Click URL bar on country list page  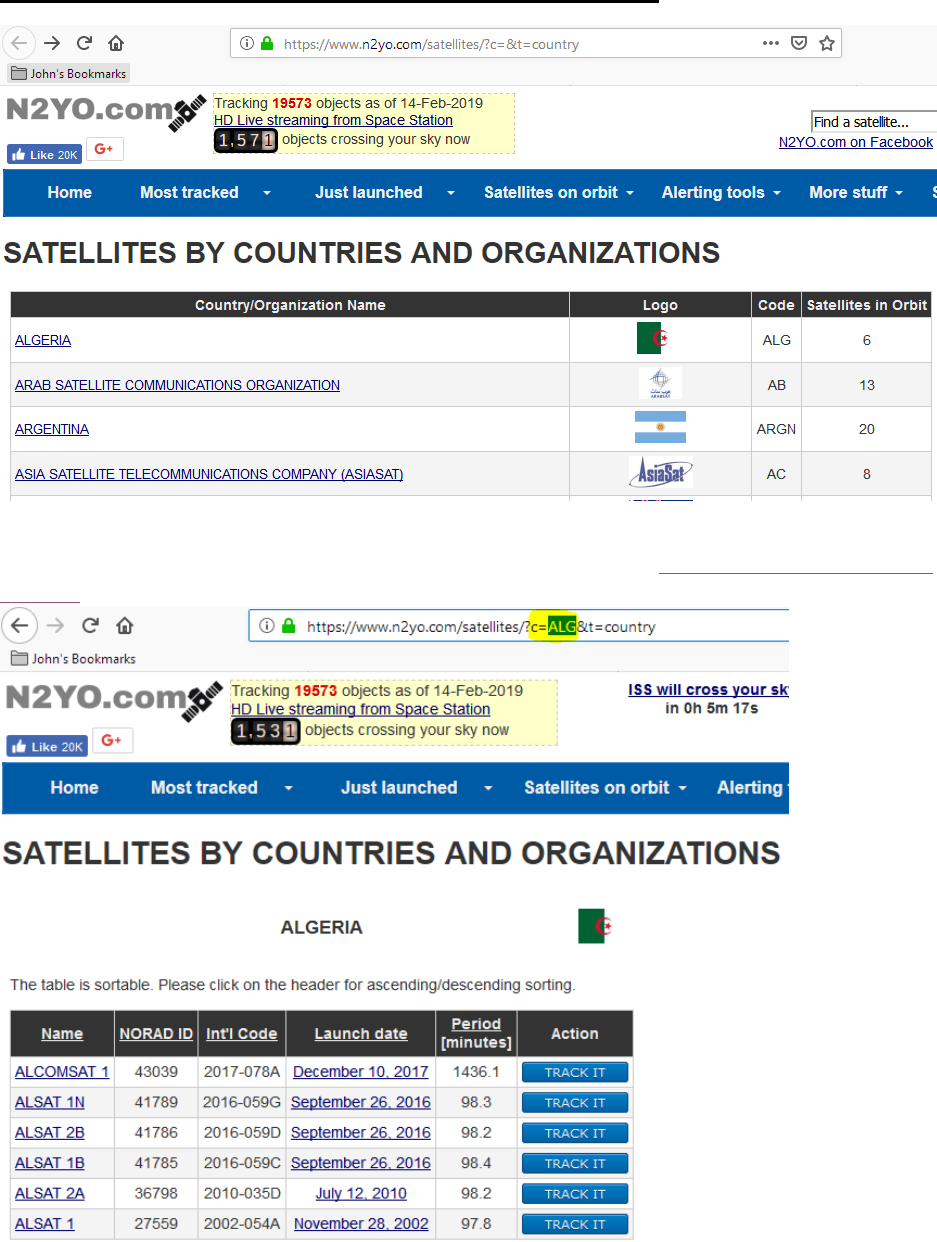pos(535,44)
